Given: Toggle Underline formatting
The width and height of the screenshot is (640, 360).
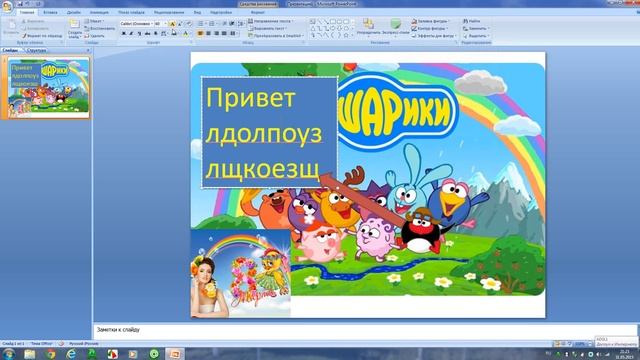Looking at the screenshot, I should (x=139, y=33).
